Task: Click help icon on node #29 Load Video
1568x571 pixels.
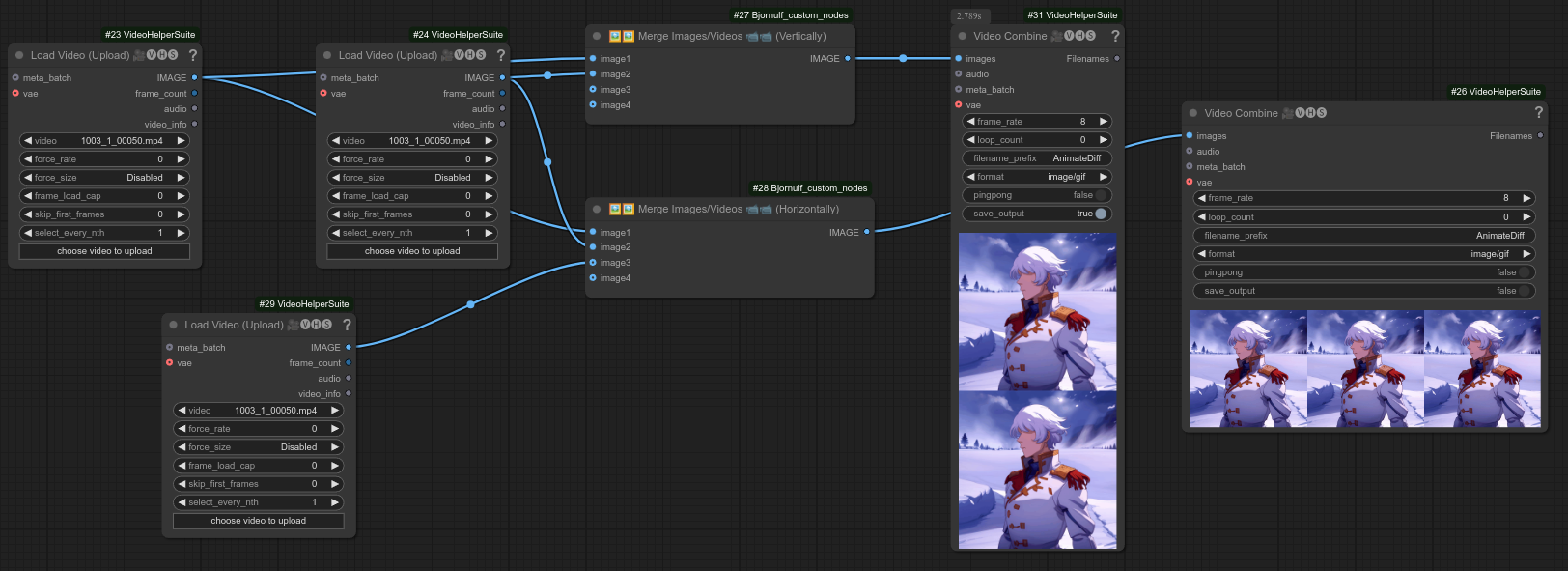Action: 347,325
